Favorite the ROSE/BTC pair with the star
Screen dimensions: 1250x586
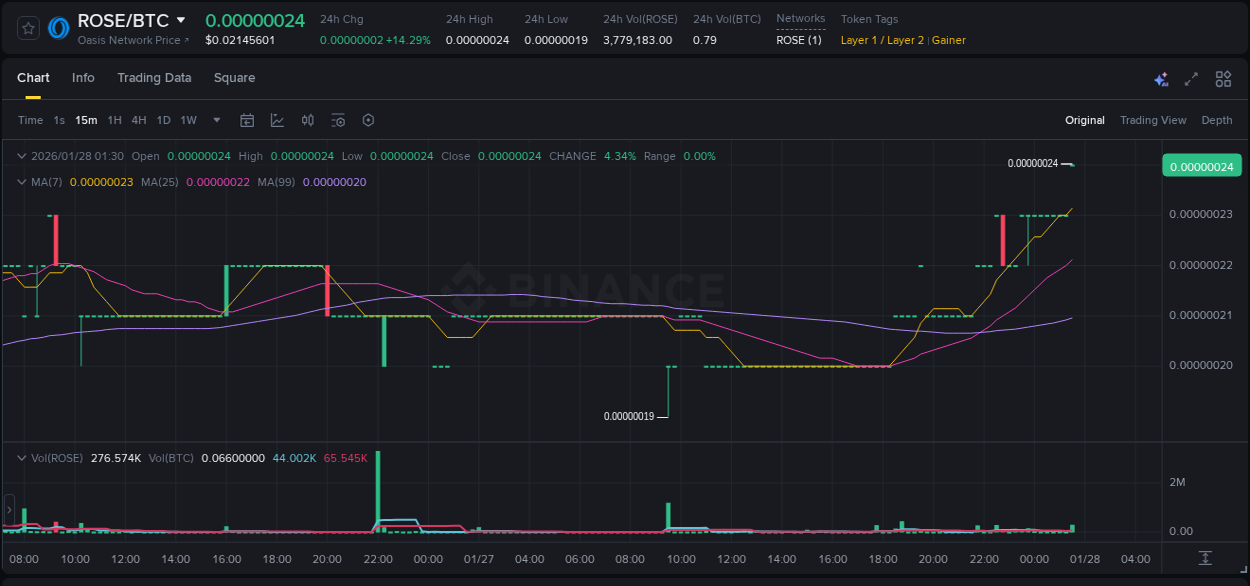click(x=27, y=29)
